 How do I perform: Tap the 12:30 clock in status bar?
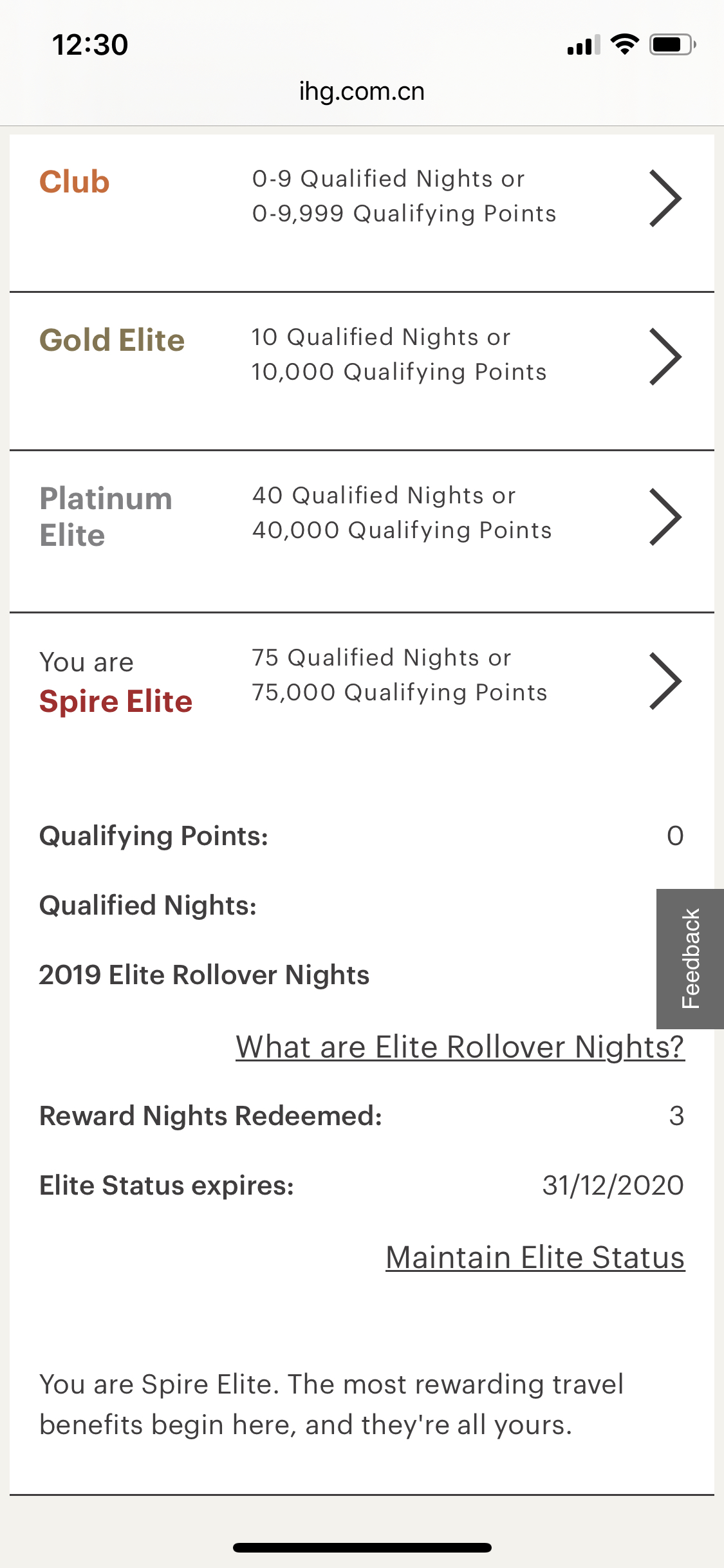coord(90,44)
